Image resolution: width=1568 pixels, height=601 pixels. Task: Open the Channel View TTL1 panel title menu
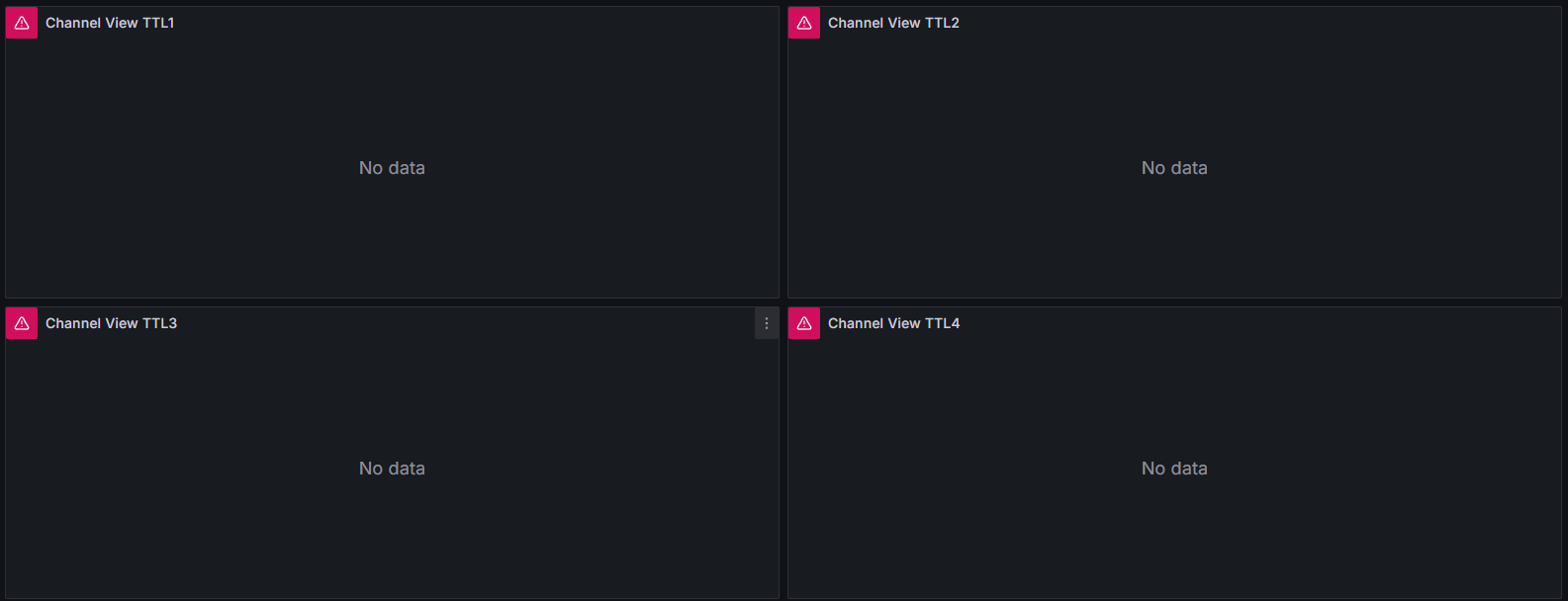110,22
